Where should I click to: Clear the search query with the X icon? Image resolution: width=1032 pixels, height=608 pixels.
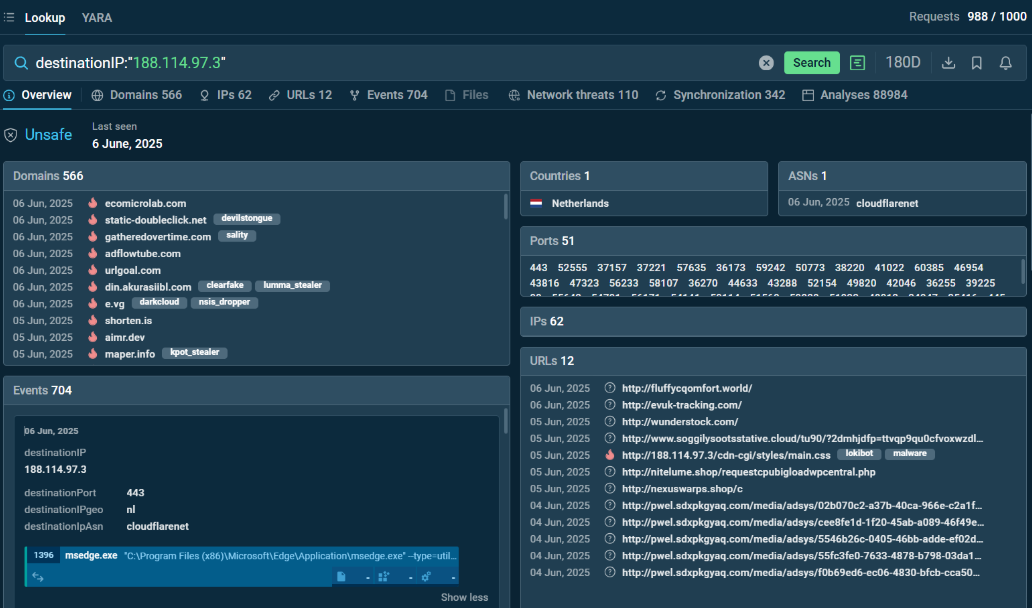point(766,63)
